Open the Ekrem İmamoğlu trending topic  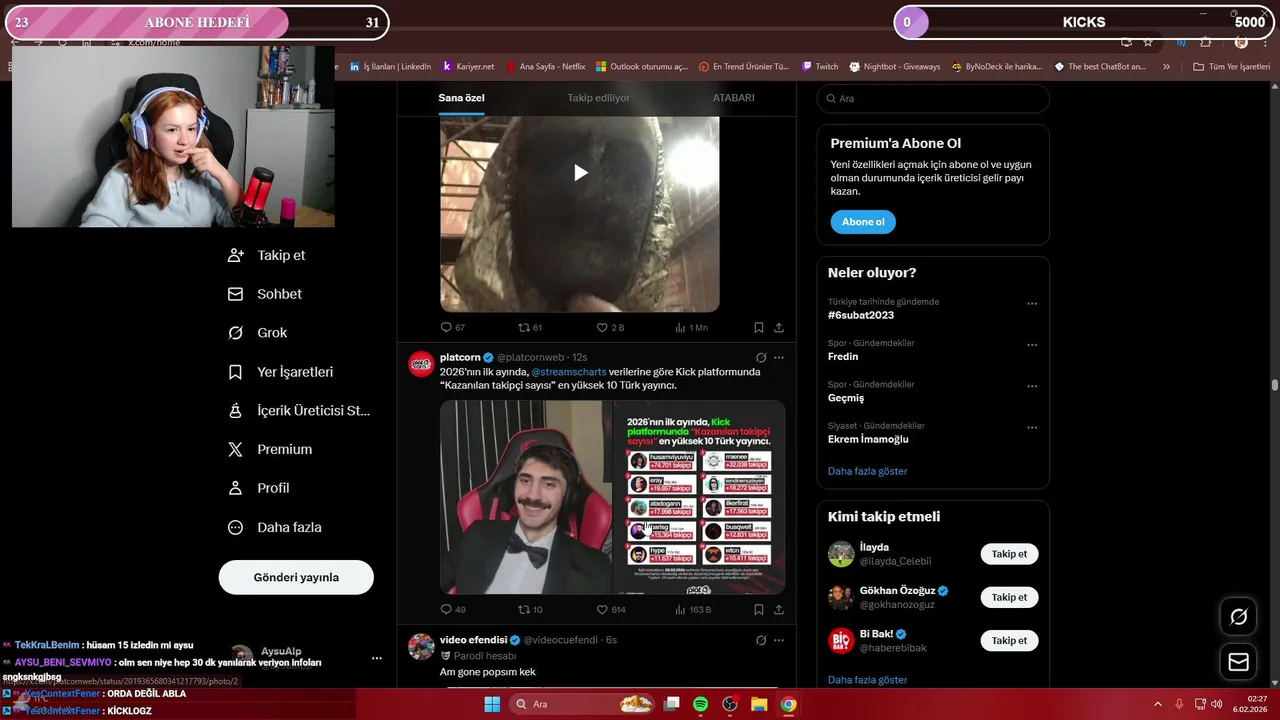[x=868, y=439]
